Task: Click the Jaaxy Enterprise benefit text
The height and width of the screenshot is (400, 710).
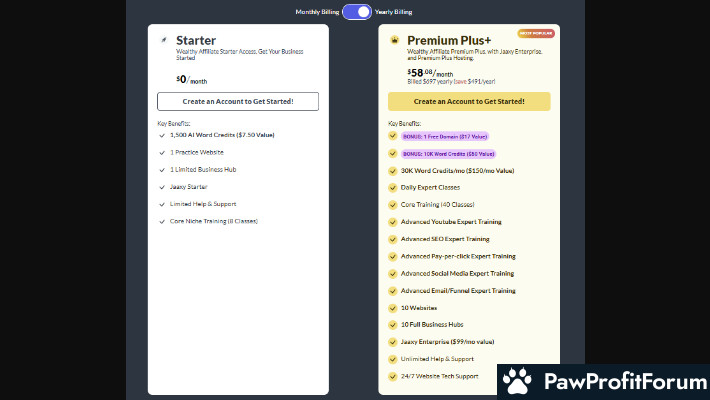Action: [x=450, y=342]
